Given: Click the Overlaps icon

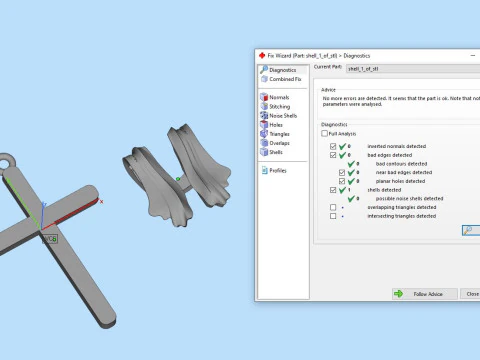Looking at the screenshot, I should coord(264,143).
